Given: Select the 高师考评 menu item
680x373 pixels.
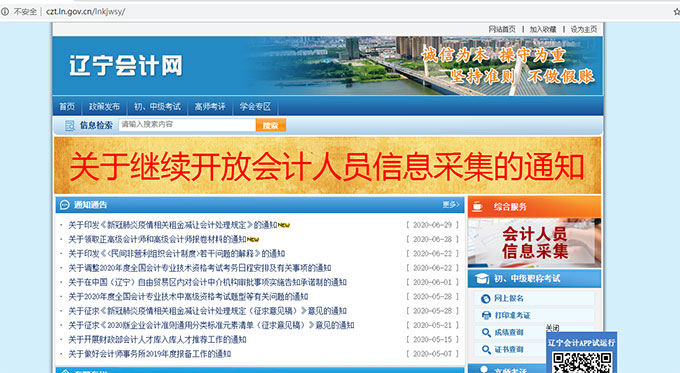Looking at the screenshot, I should pos(210,106).
